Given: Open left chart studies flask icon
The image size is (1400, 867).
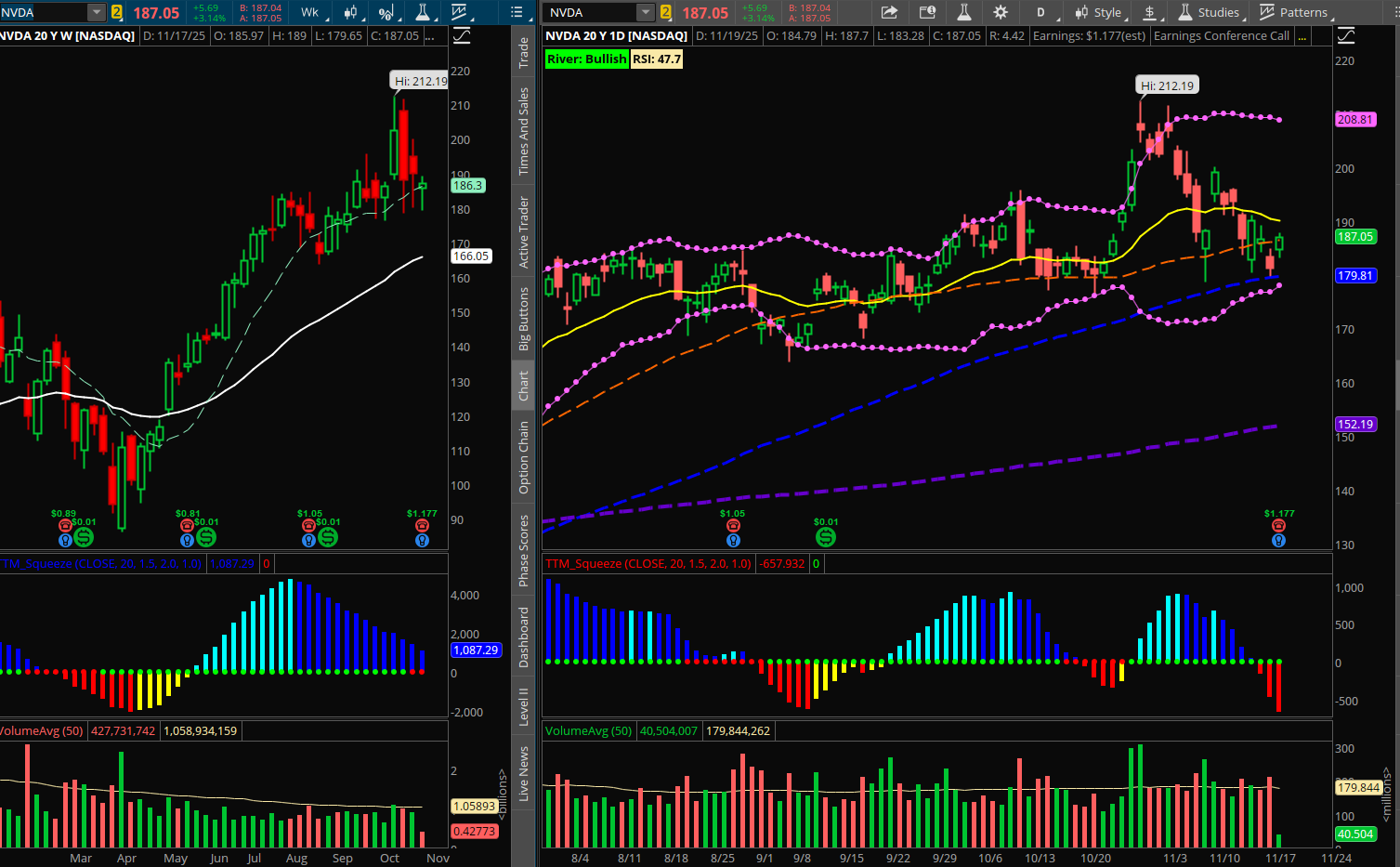Looking at the screenshot, I should 423,12.
